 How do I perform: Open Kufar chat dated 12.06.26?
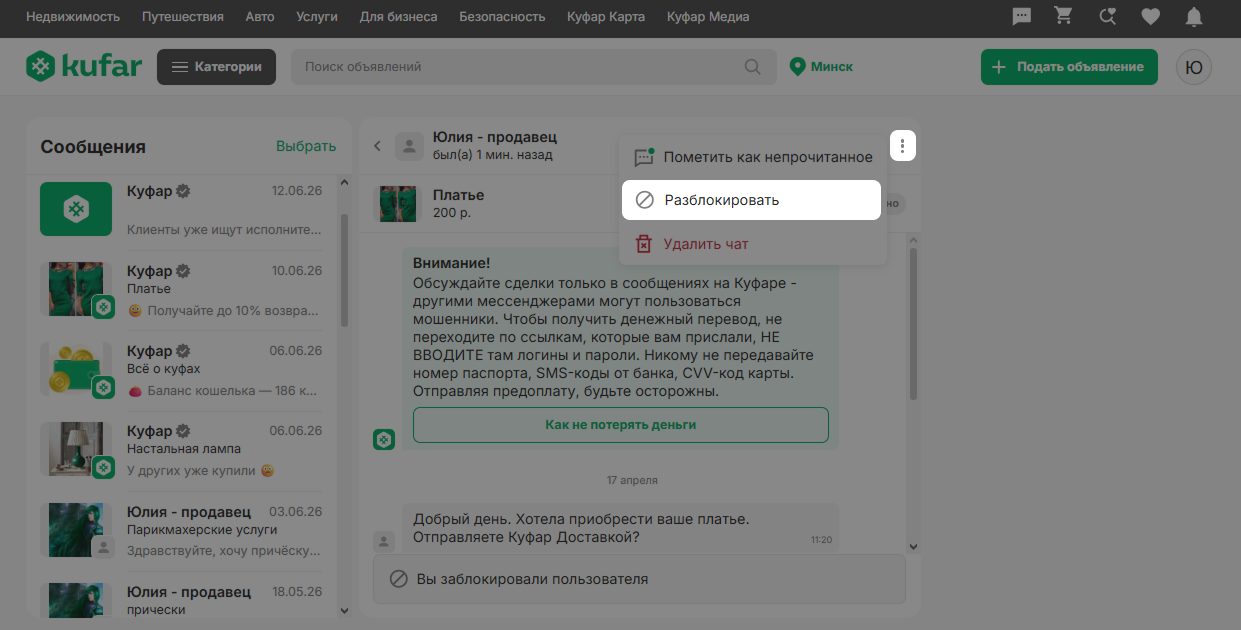coord(190,209)
